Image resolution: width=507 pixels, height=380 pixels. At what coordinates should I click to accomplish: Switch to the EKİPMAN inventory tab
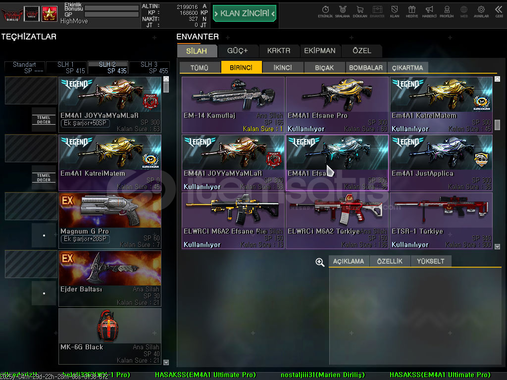pyautogui.click(x=320, y=51)
